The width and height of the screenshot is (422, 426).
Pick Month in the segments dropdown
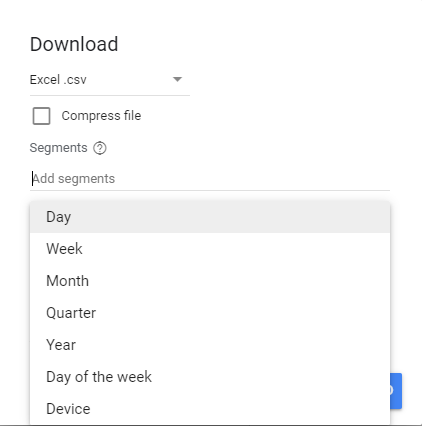coord(210,281)
